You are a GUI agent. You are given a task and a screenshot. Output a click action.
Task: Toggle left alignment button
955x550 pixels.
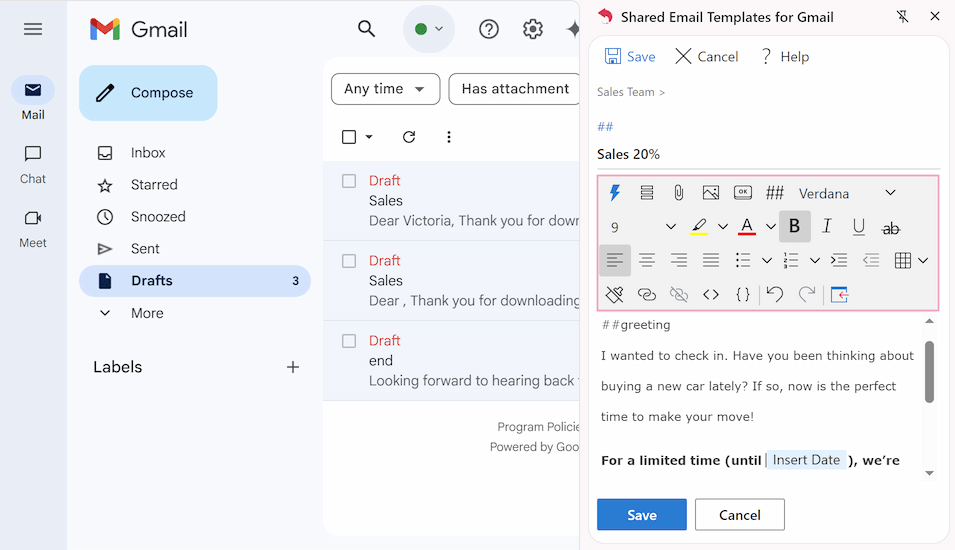coord(615,261)
